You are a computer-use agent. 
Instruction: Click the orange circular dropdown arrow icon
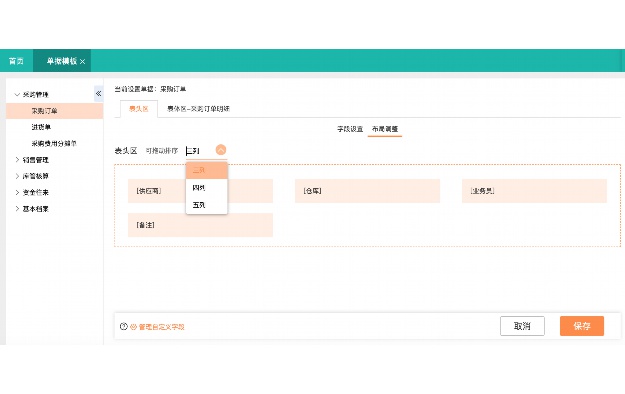[x=221, y=150]
